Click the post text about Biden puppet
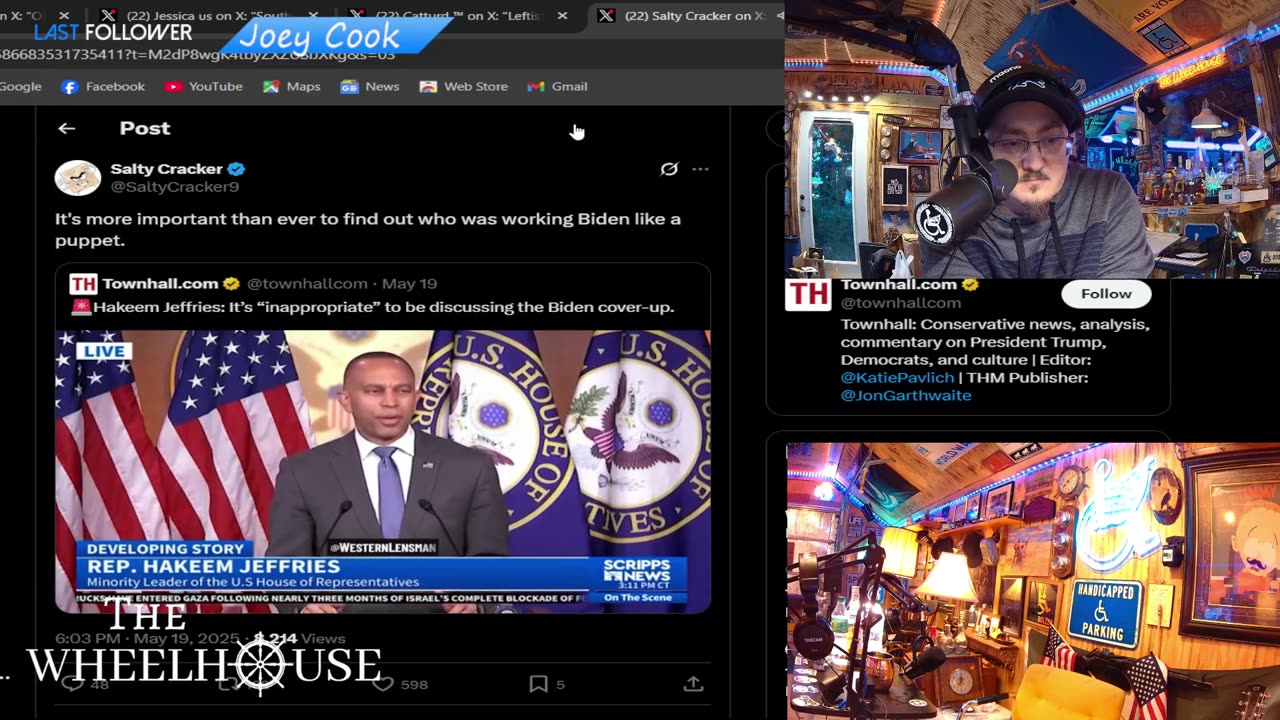Screen dimensions: 1280x720 [368, 229]
